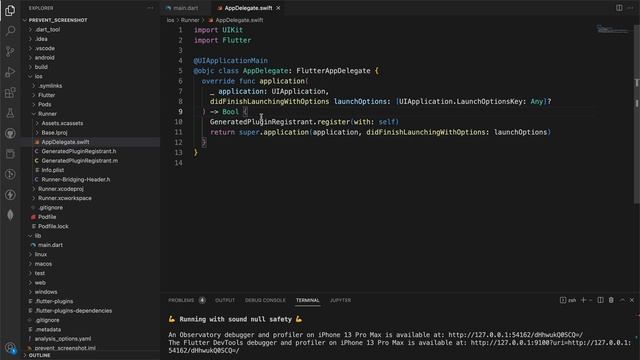
Task: Click the AppDelegate.swift breadcrumb segment
Action: pyautogui.click(x=239, y=20)
